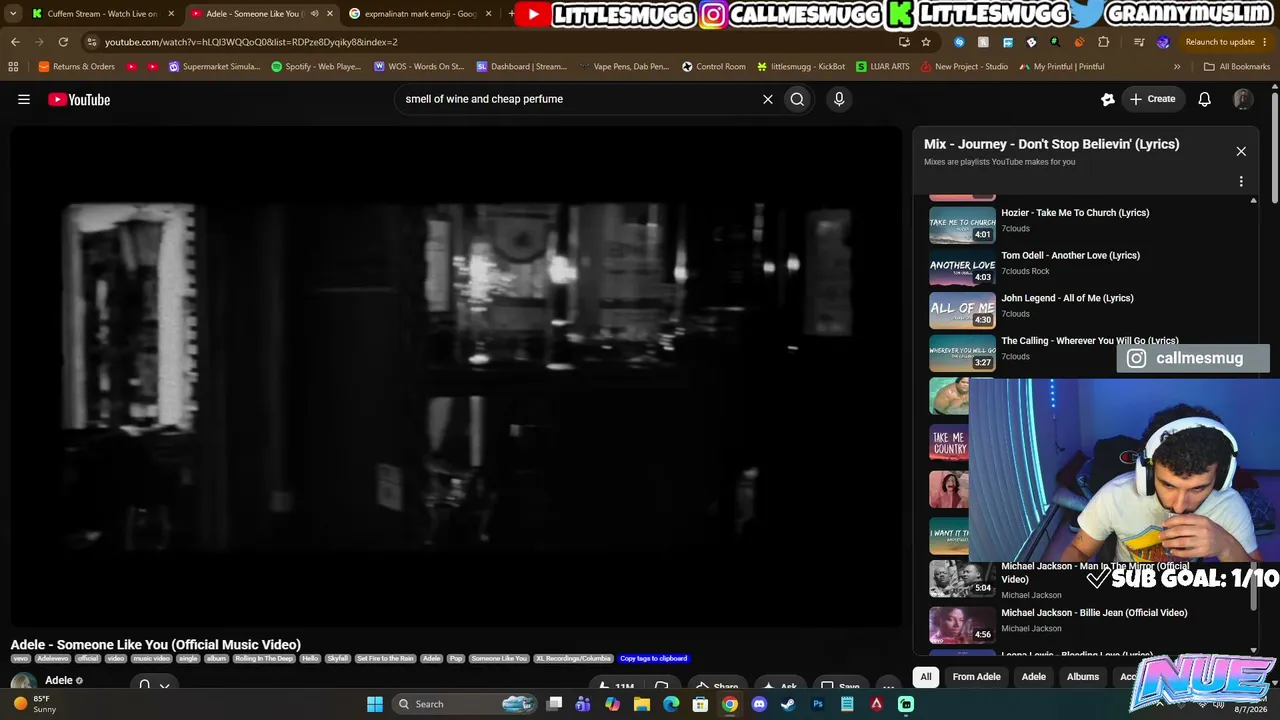This screenshot has width=1280, height=720.
Task: Open the Another Love thumbnail
Action: tap(962, 267)
